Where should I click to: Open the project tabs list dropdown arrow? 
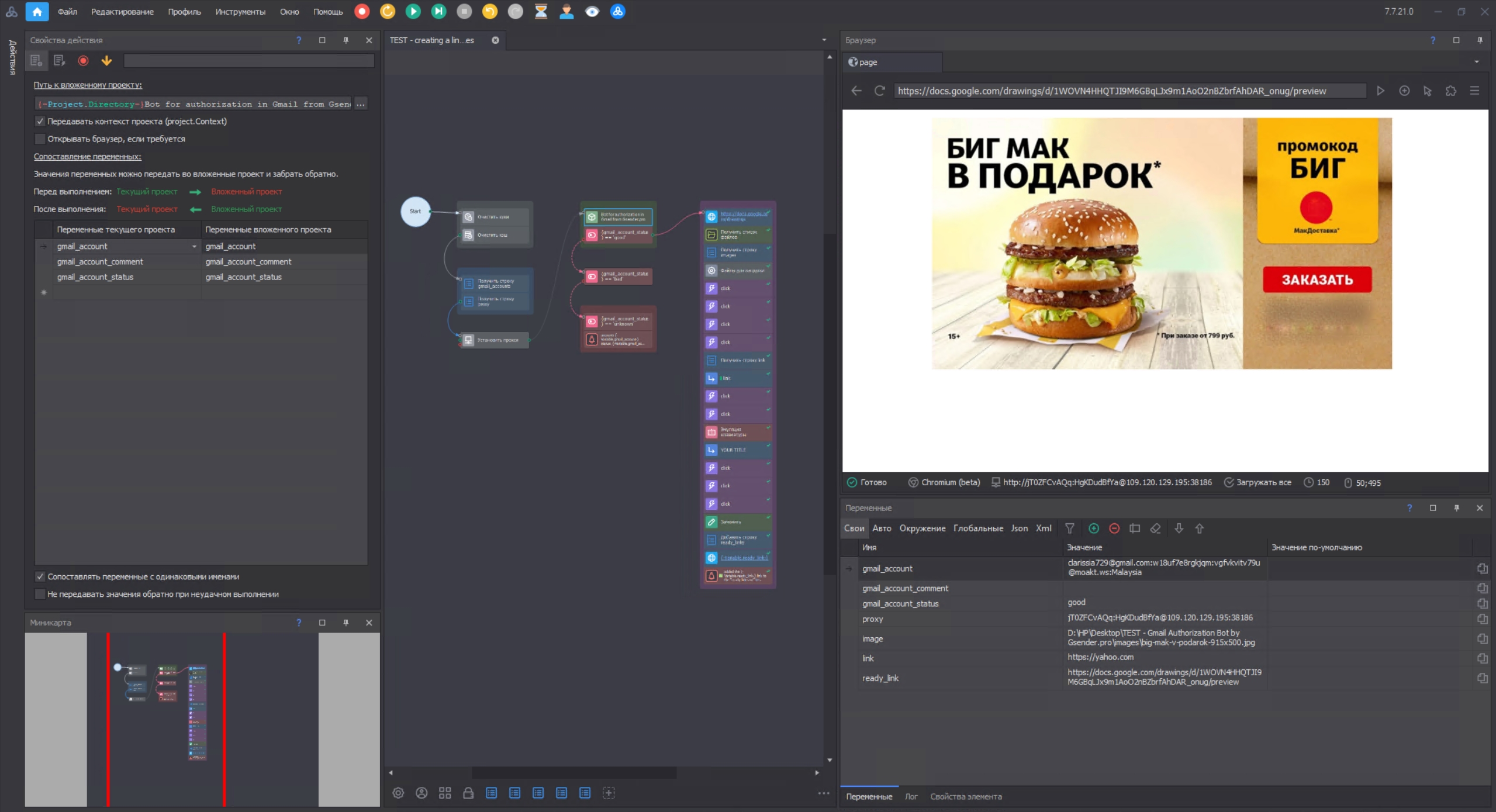pyautogui.click(x=824, y=40)
